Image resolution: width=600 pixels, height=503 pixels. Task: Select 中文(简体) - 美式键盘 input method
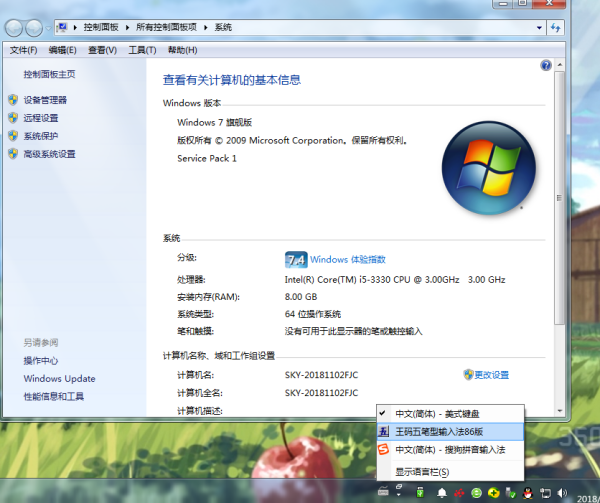(x=450, y=414)
